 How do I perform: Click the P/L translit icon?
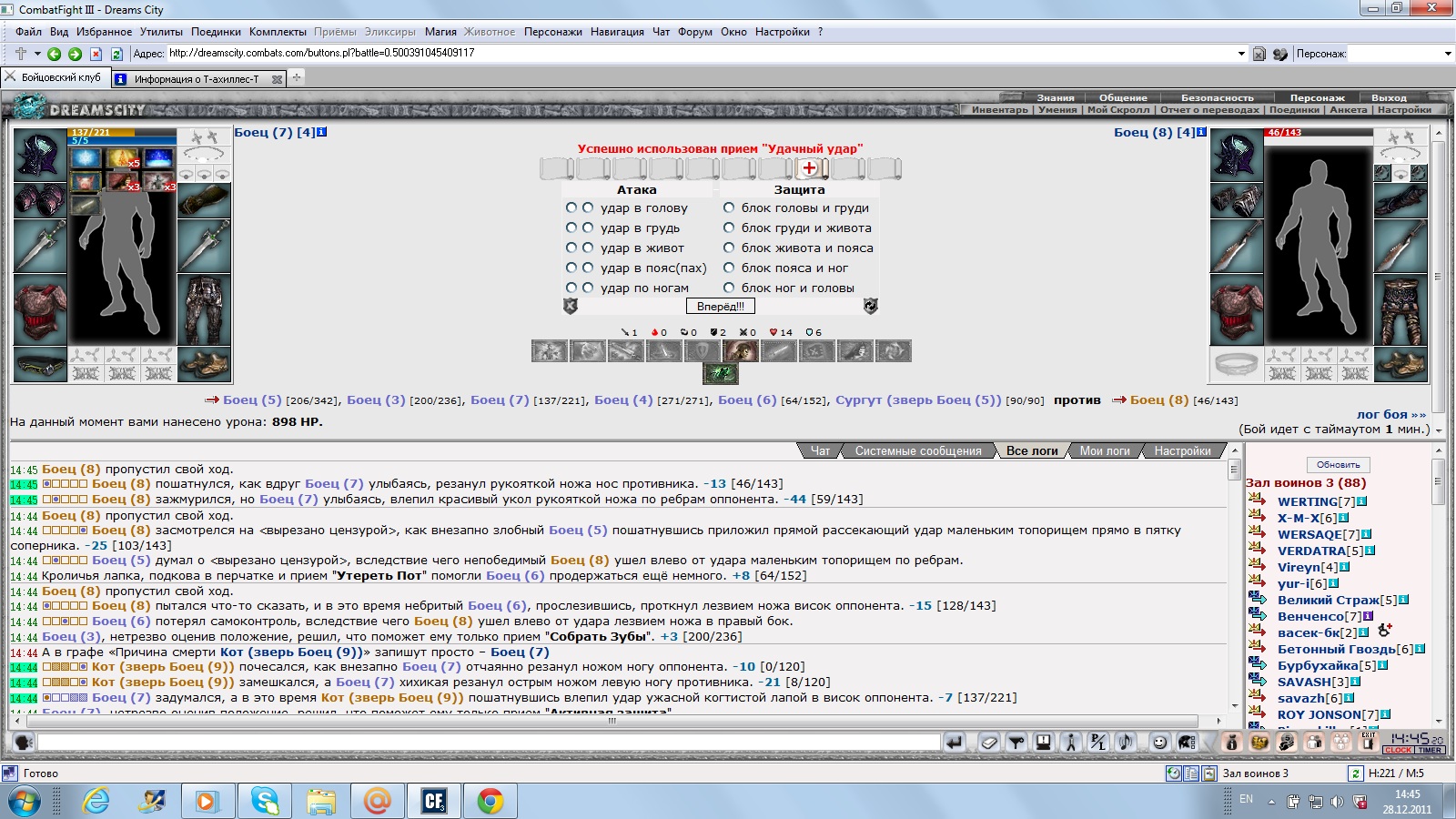pyautogui.click(x=1098, y=742)
